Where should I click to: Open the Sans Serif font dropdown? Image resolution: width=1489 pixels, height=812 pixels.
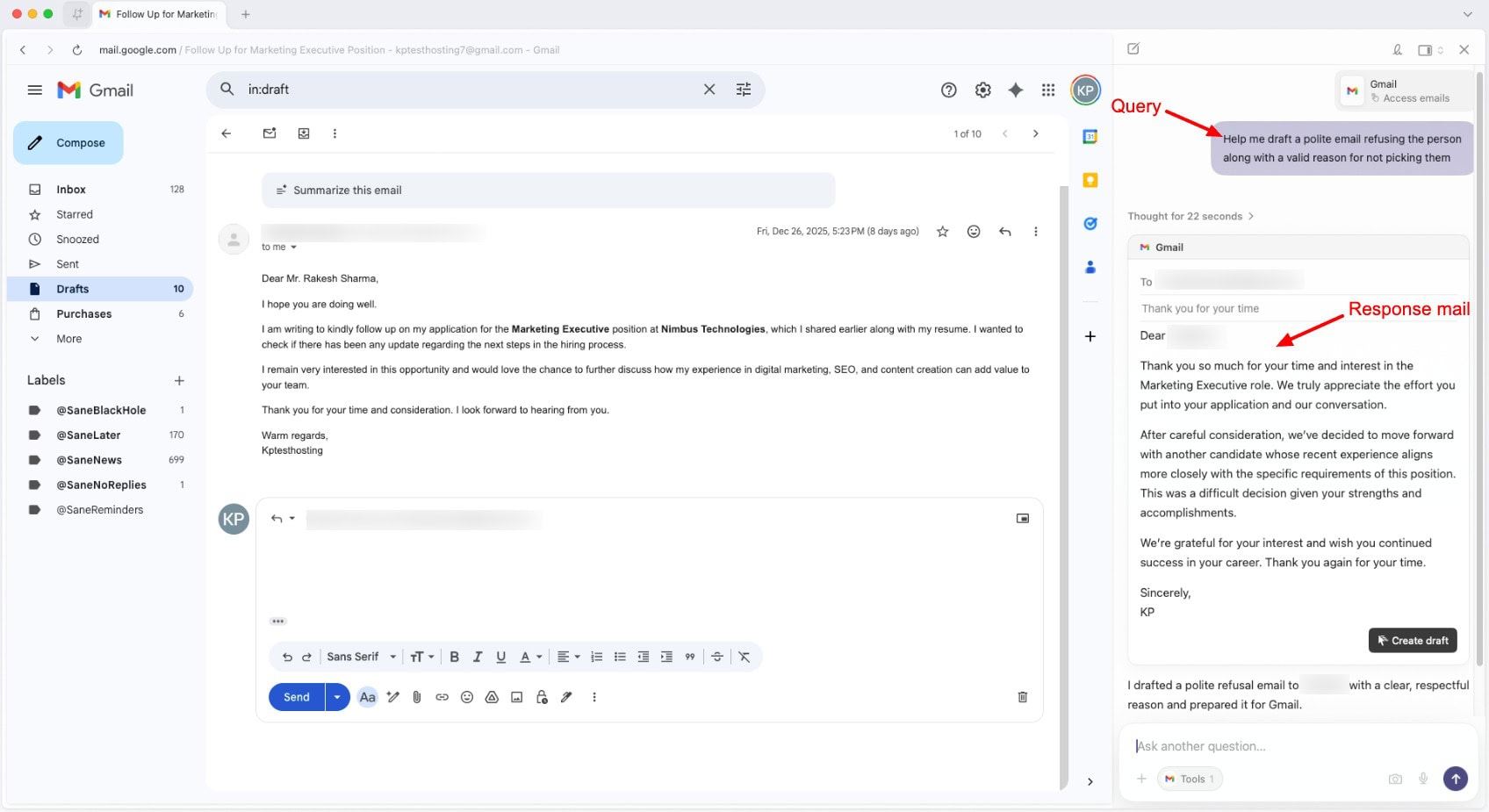point(361,657)
